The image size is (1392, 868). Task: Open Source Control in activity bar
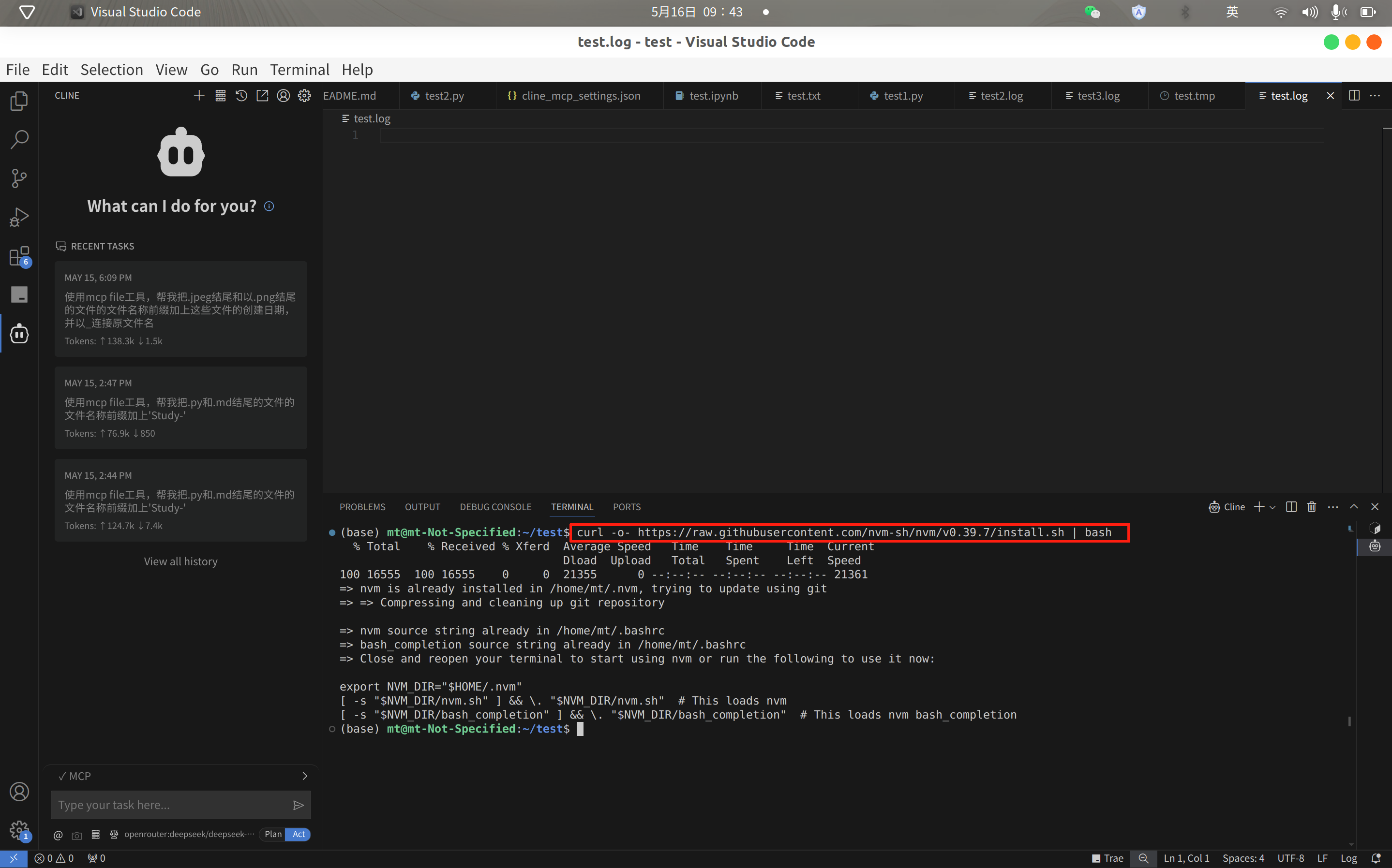coord(19,178)
